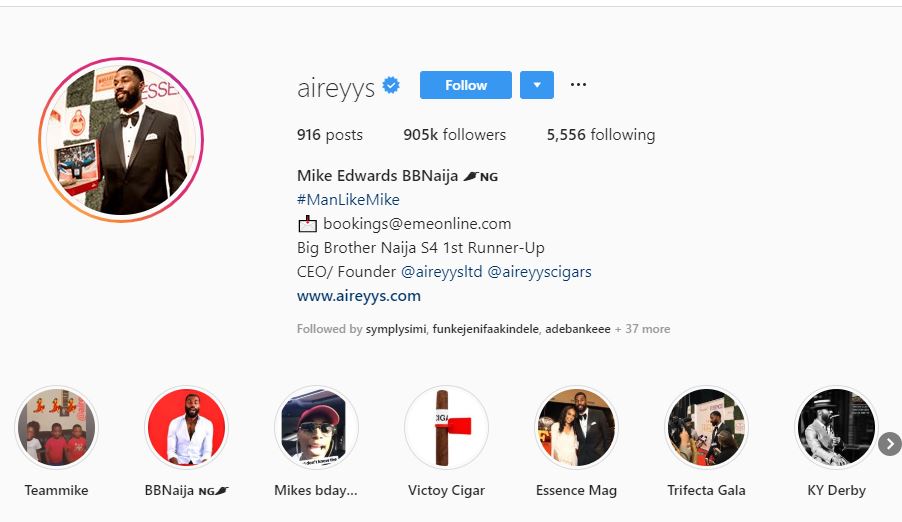Open the BBNaija story highlight
The width and height of the screenshot is (902, 522).
tap(186, 428)
